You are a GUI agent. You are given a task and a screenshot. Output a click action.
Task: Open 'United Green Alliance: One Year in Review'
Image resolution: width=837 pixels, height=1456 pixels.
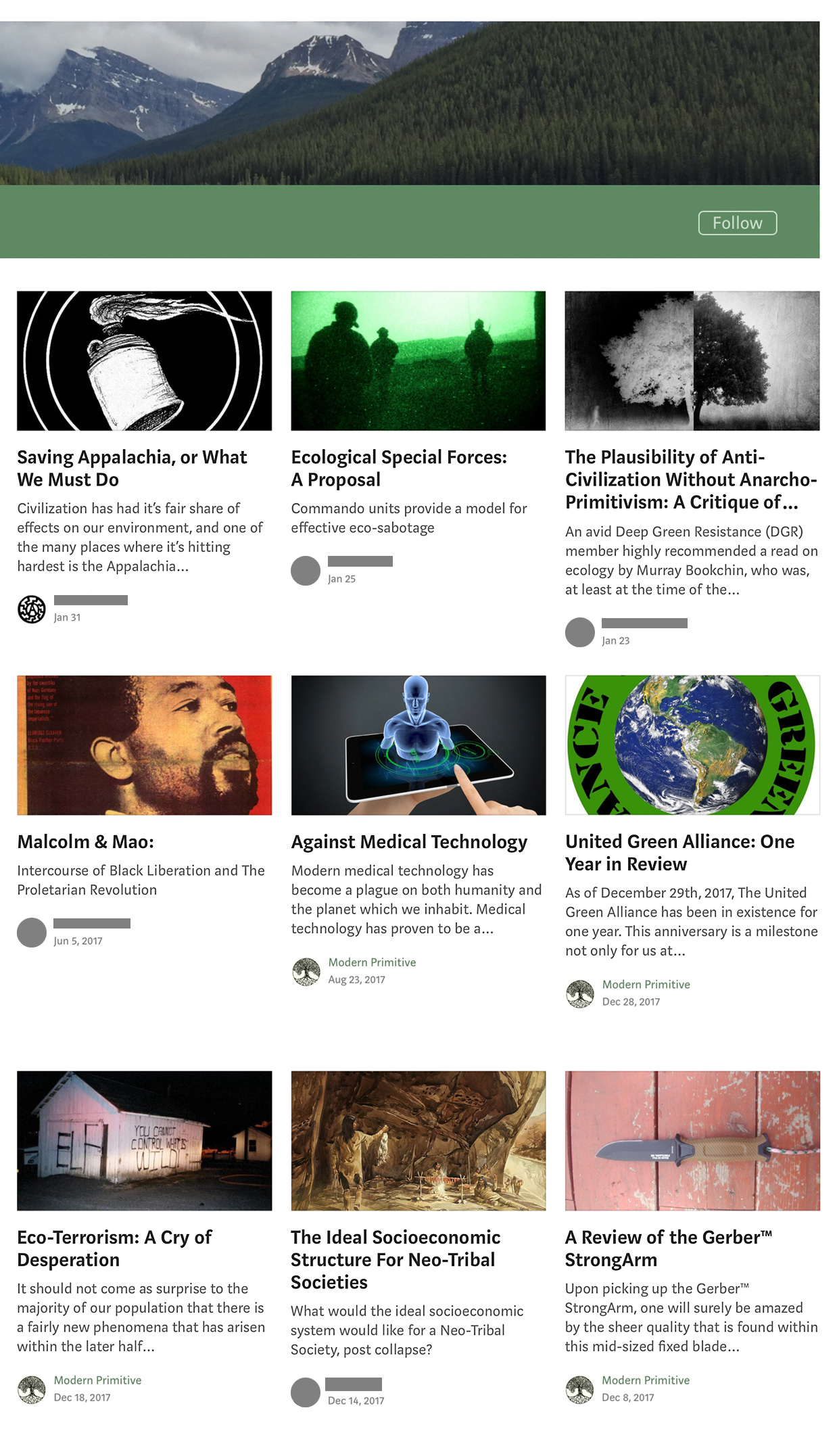680,853
